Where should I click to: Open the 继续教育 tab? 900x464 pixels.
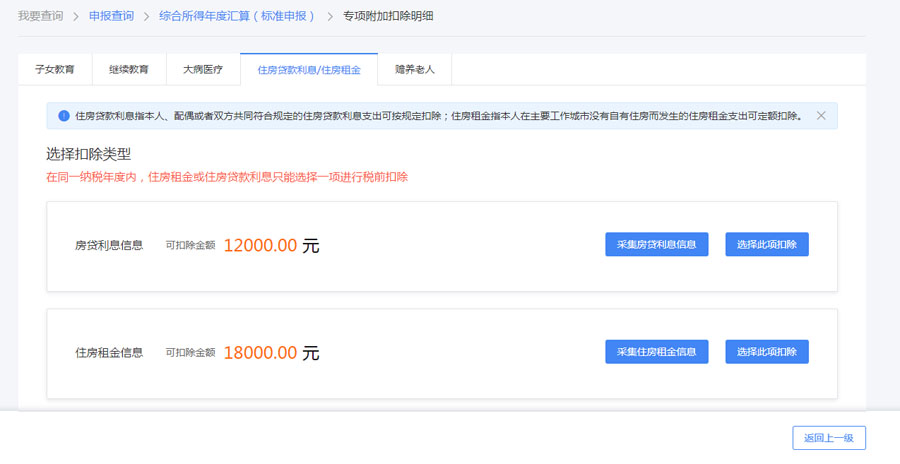coord(129,70)
